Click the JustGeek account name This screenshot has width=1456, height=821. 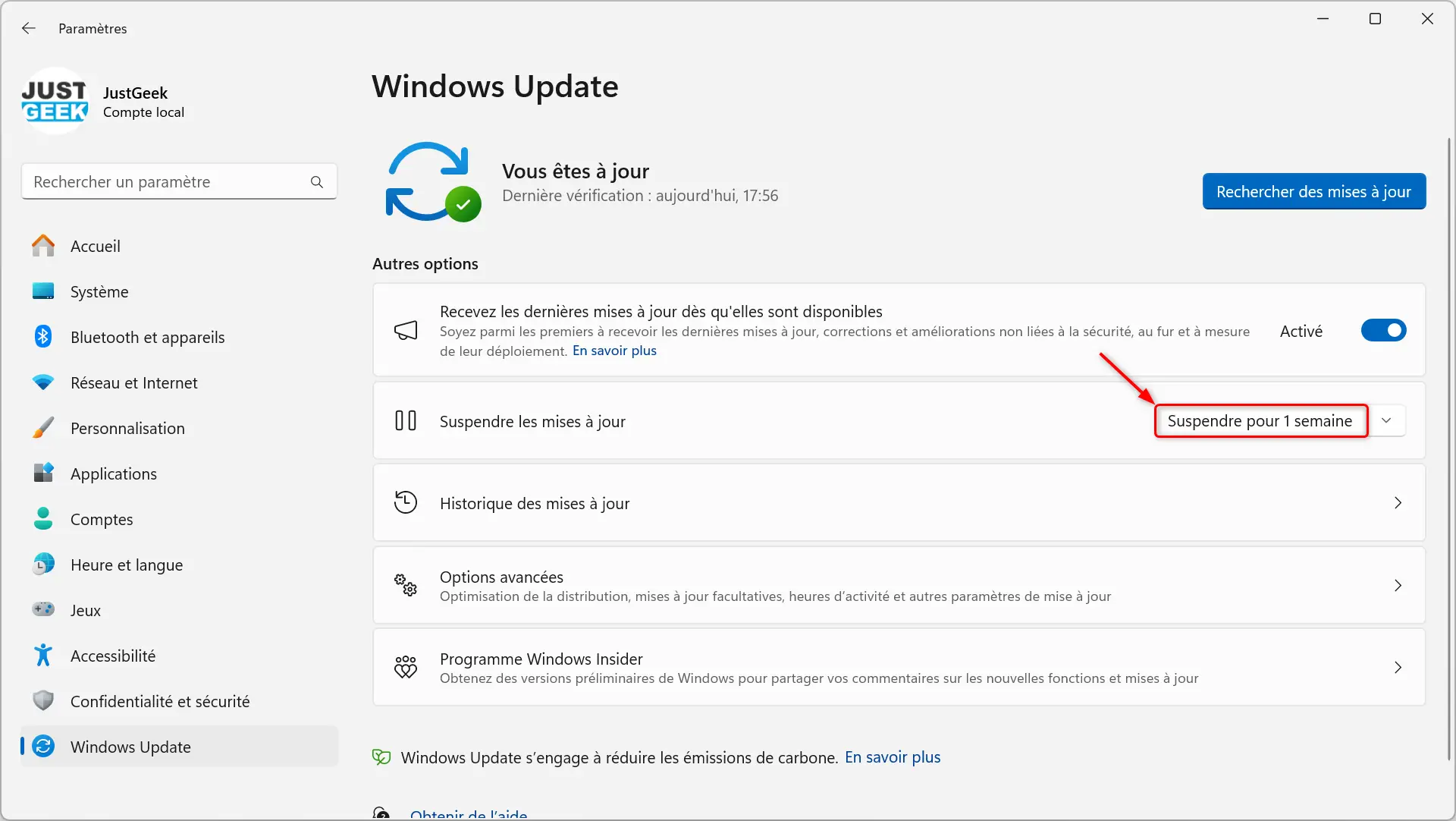pos(135,93)
